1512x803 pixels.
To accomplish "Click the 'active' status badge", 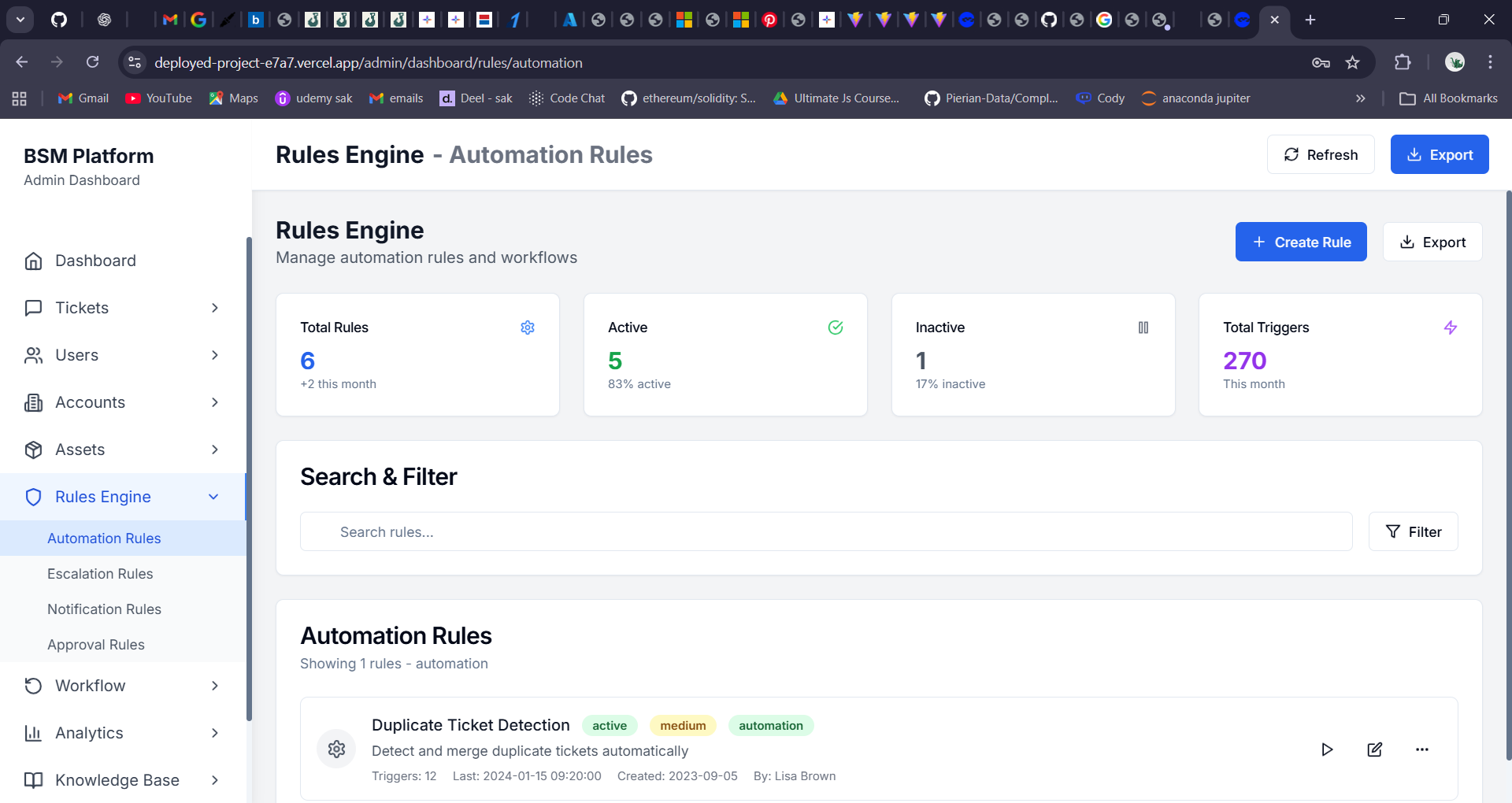I will [x=610, y=725].
